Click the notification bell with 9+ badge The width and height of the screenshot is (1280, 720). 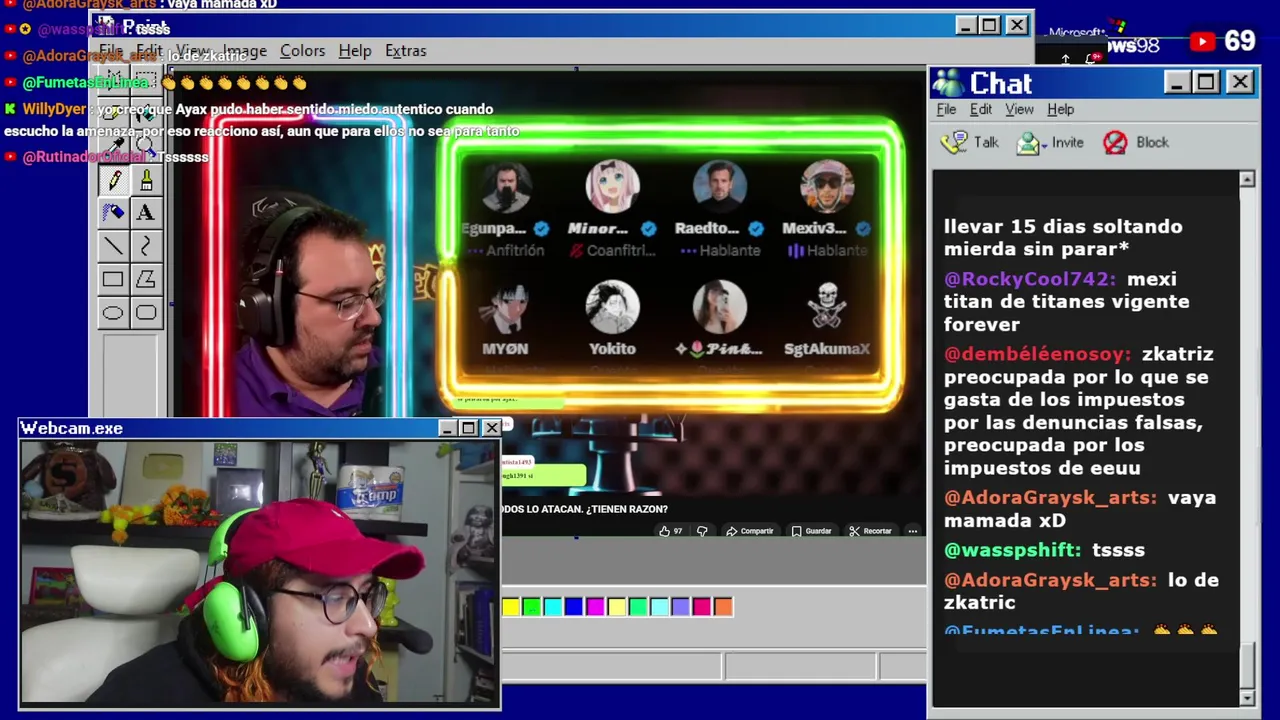coord(1093,59)
